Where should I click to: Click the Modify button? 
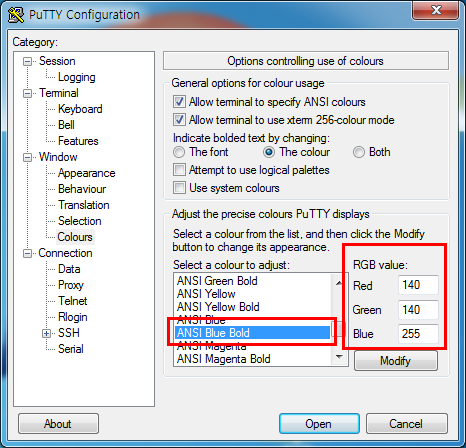396,361
